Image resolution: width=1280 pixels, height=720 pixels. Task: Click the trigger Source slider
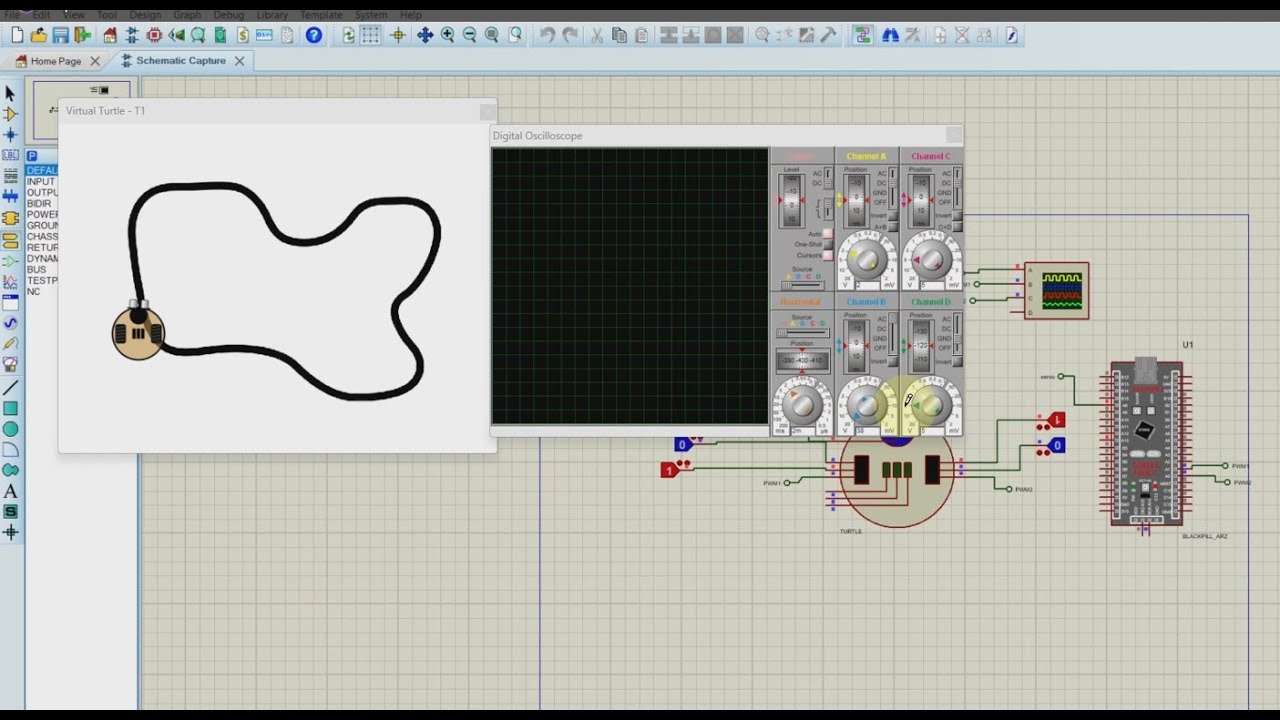pos(803,285)
